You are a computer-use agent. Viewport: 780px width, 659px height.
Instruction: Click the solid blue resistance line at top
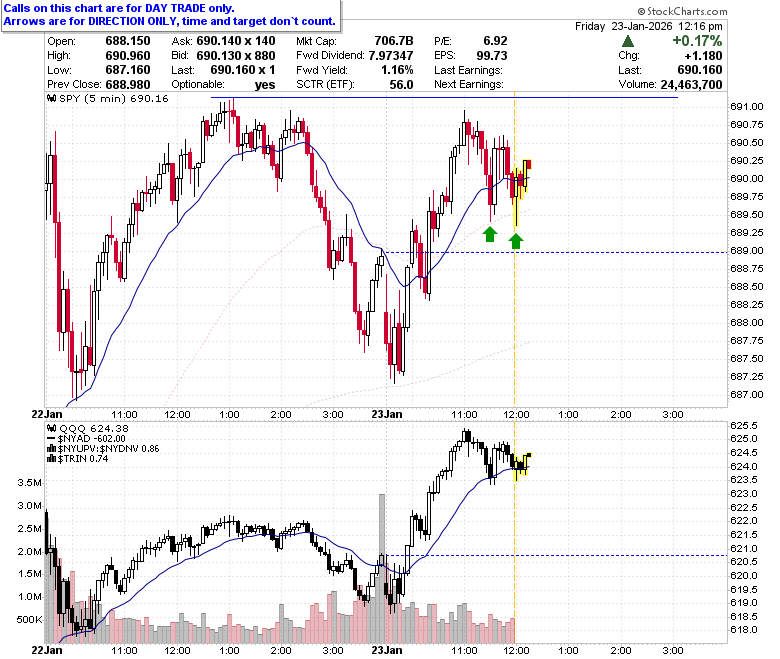[444, 97]
